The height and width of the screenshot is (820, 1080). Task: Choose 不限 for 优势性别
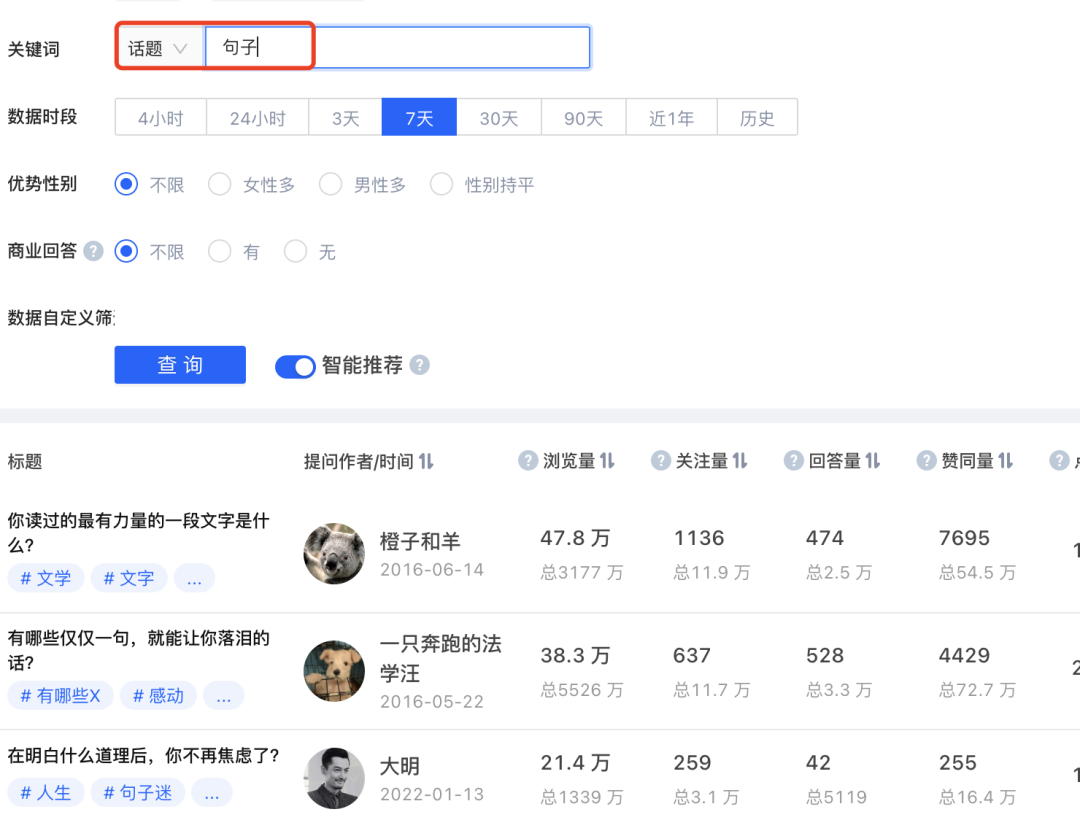click(x=126, y=184)
